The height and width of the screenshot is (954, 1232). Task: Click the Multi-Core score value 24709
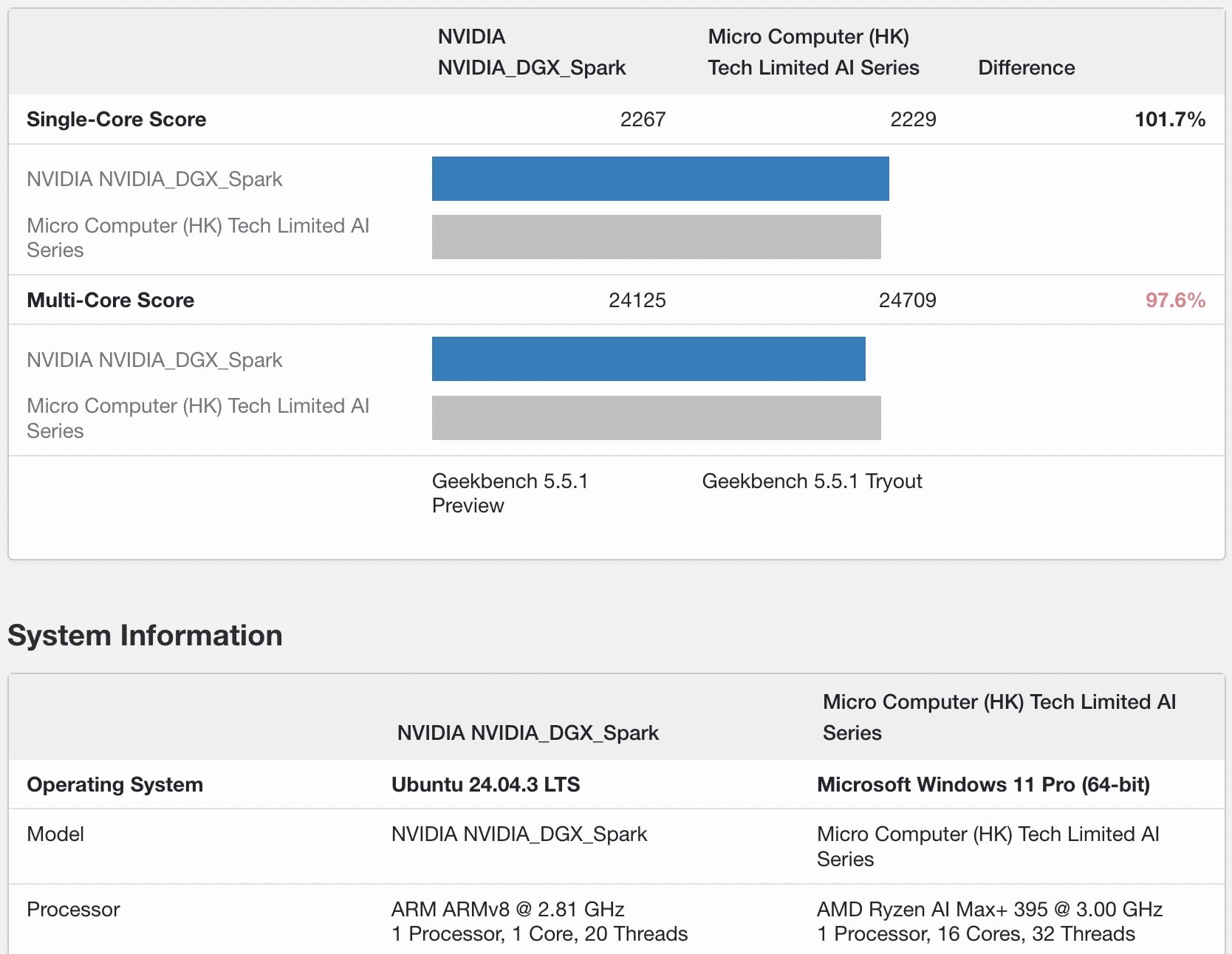[907, 300]
